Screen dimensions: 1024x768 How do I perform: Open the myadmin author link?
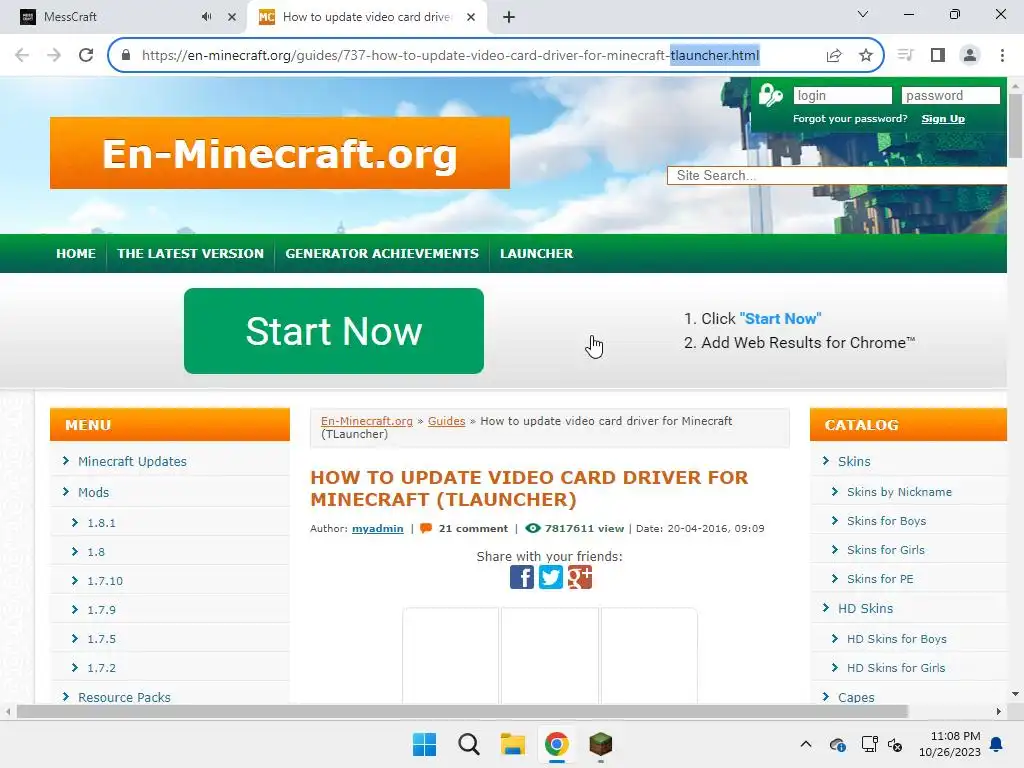click(x=377, y=528)
